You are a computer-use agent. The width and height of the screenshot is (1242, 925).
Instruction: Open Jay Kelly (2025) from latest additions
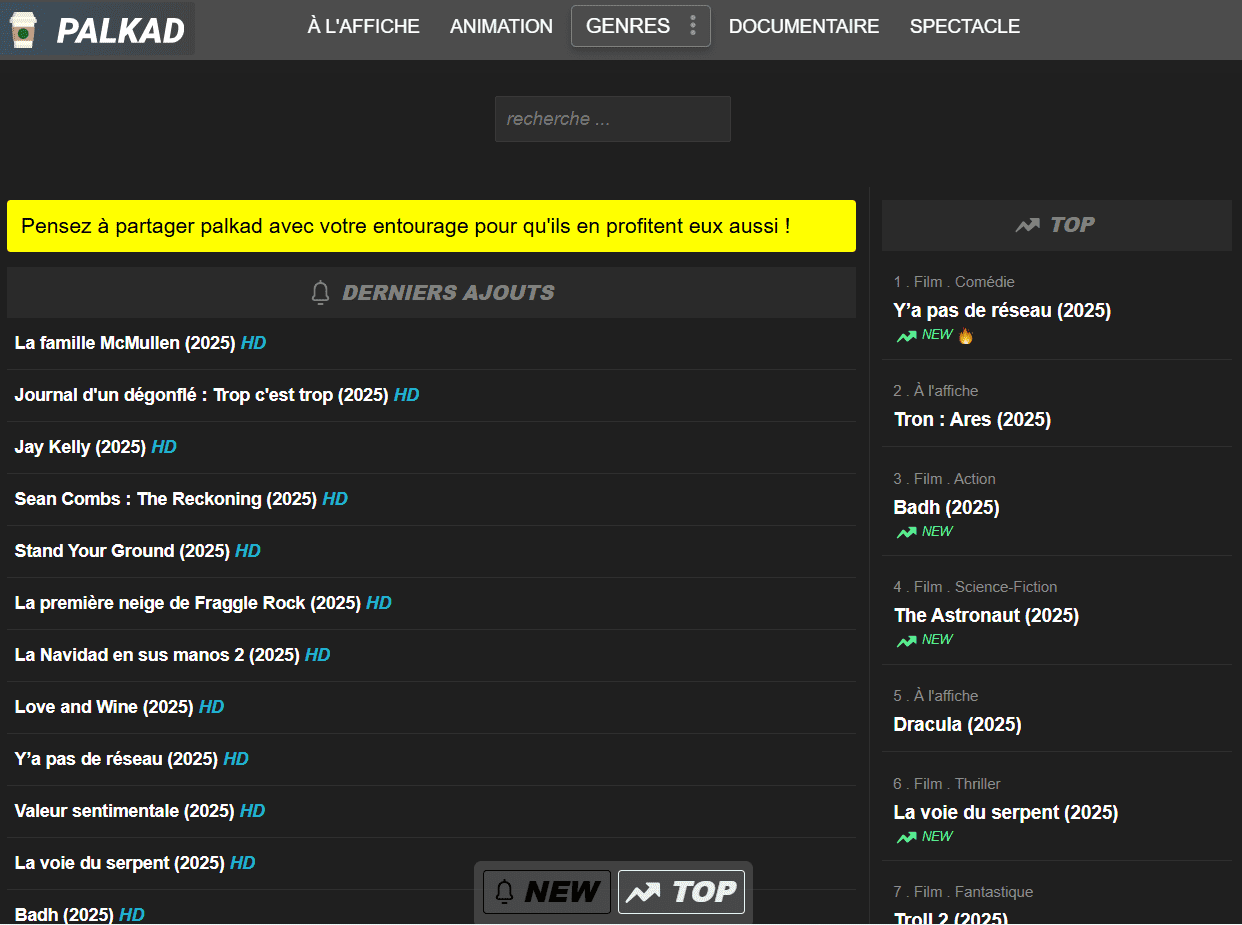coord(80,447)
